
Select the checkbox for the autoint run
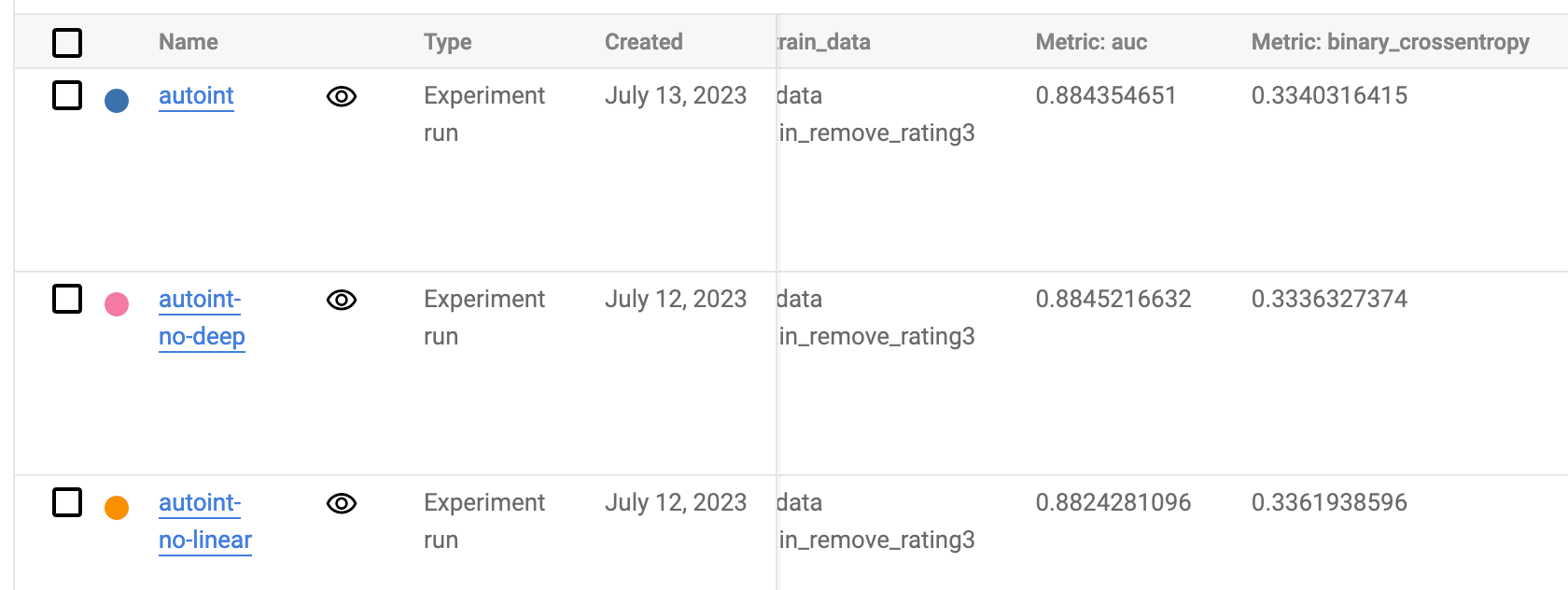[66, 93]
